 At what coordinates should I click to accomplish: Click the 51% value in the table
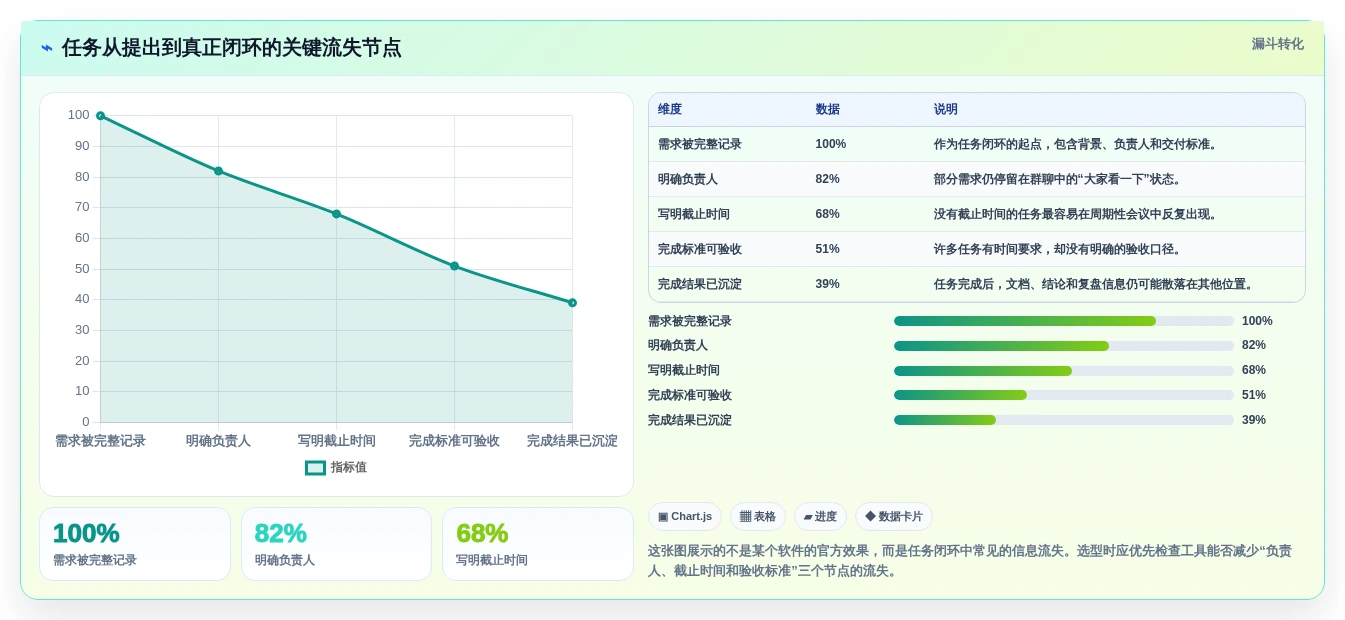pyautogui.click(x=827, y=249)
